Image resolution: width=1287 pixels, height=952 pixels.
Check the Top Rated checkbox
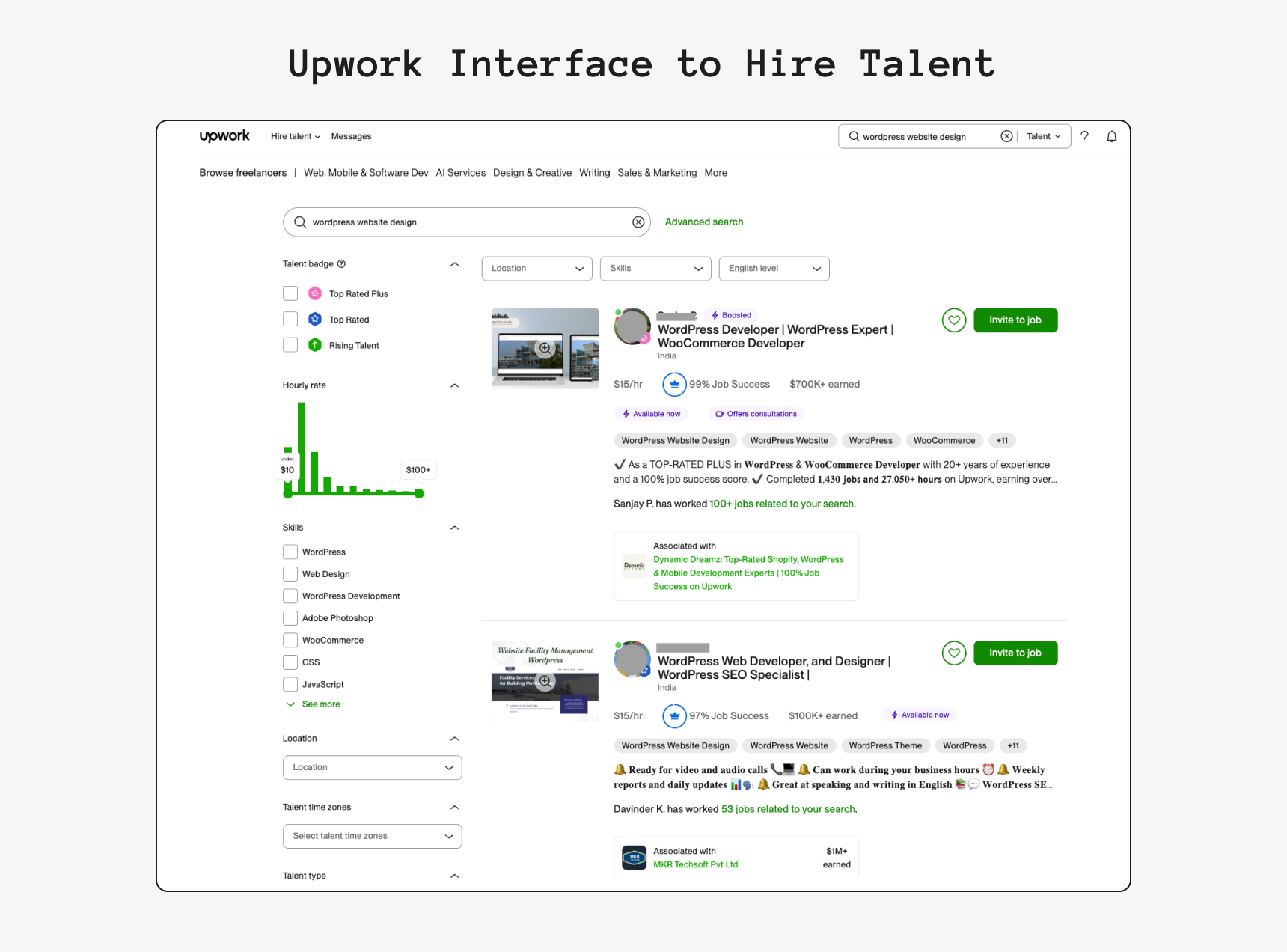click(290, 319)
